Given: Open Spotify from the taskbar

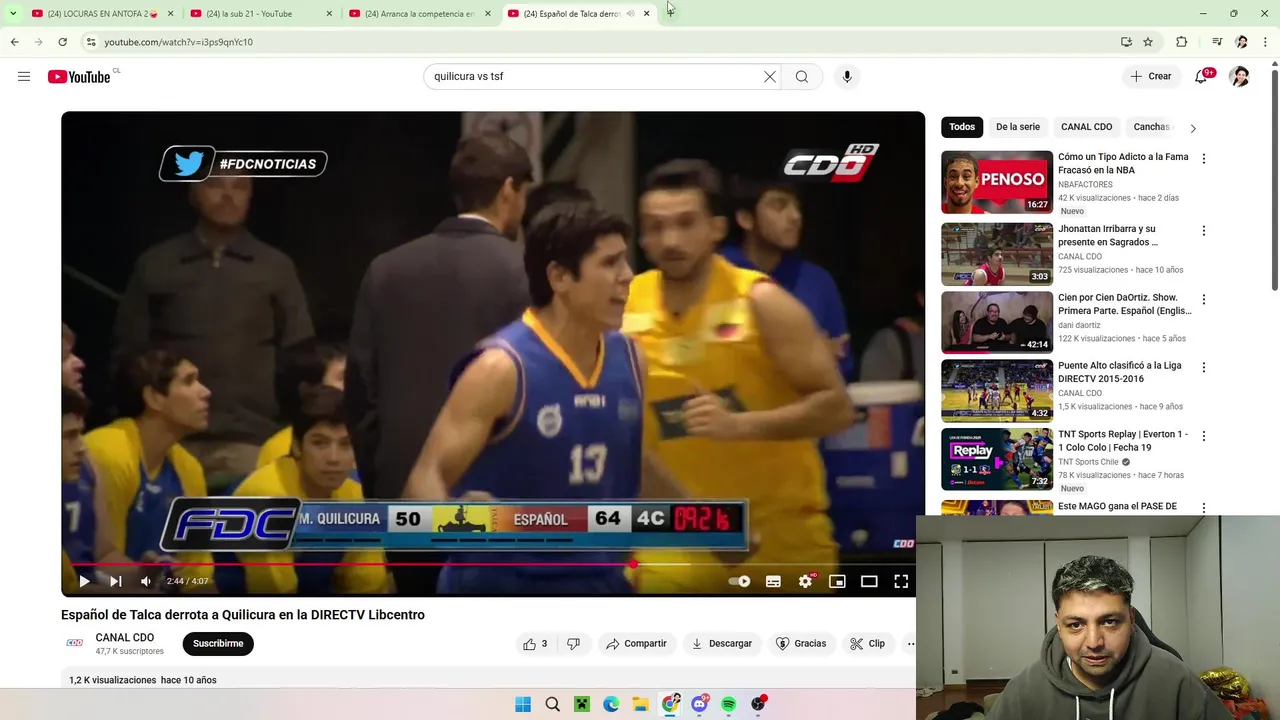Looking at the screenshot, I should coord(729,704).
